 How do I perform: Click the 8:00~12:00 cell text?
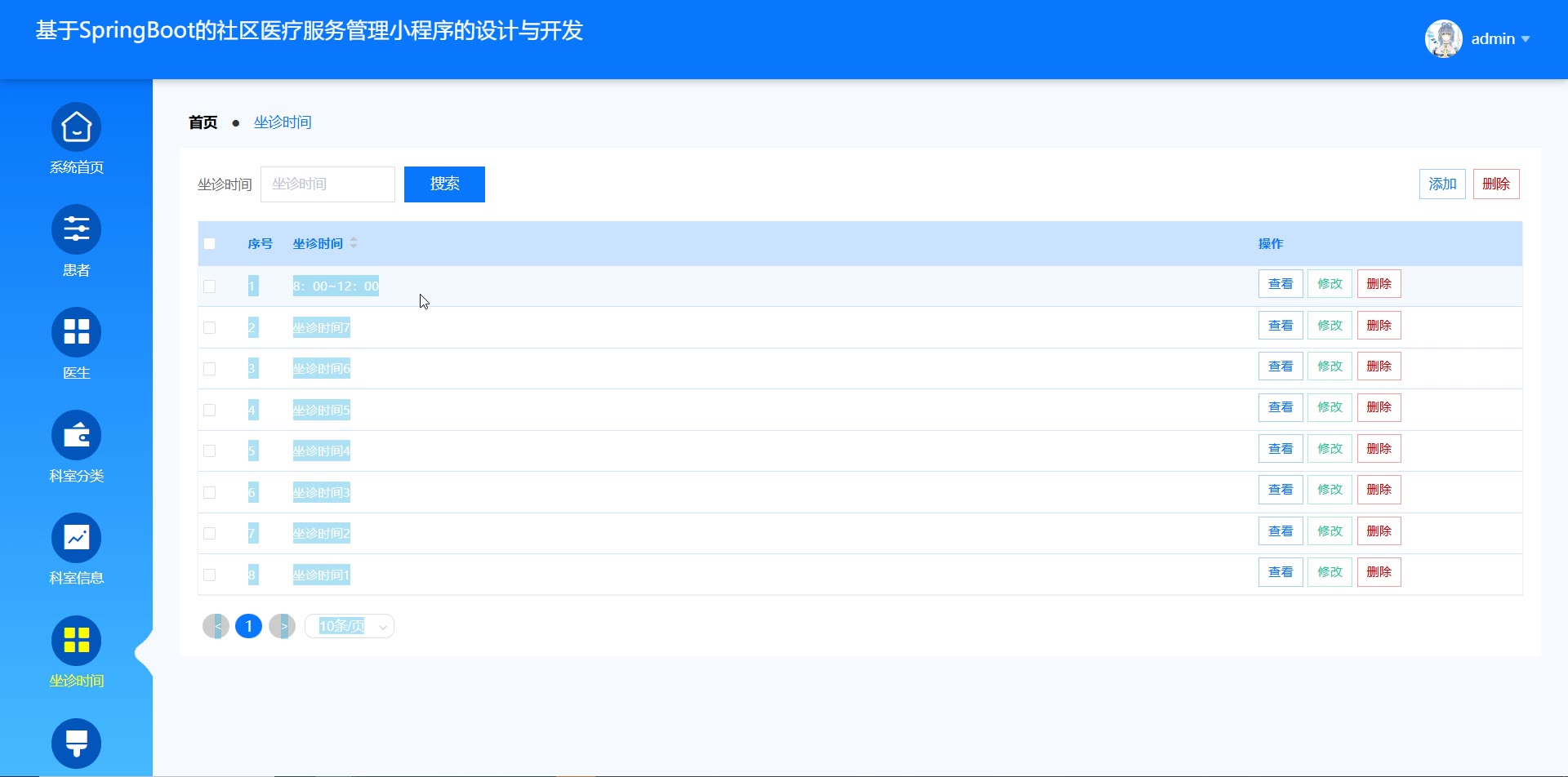(x=336, y=286)
